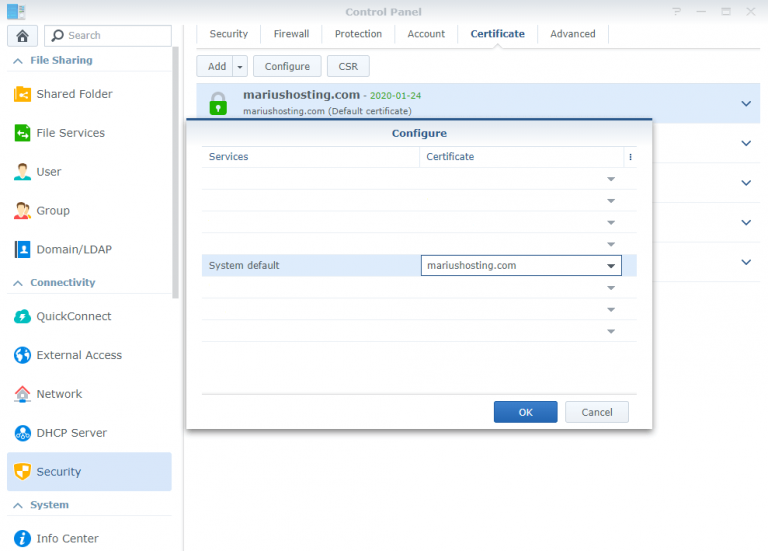Switch to the Account tab
Viewport: 768px width, 551px height.
[x=426, y=34]
